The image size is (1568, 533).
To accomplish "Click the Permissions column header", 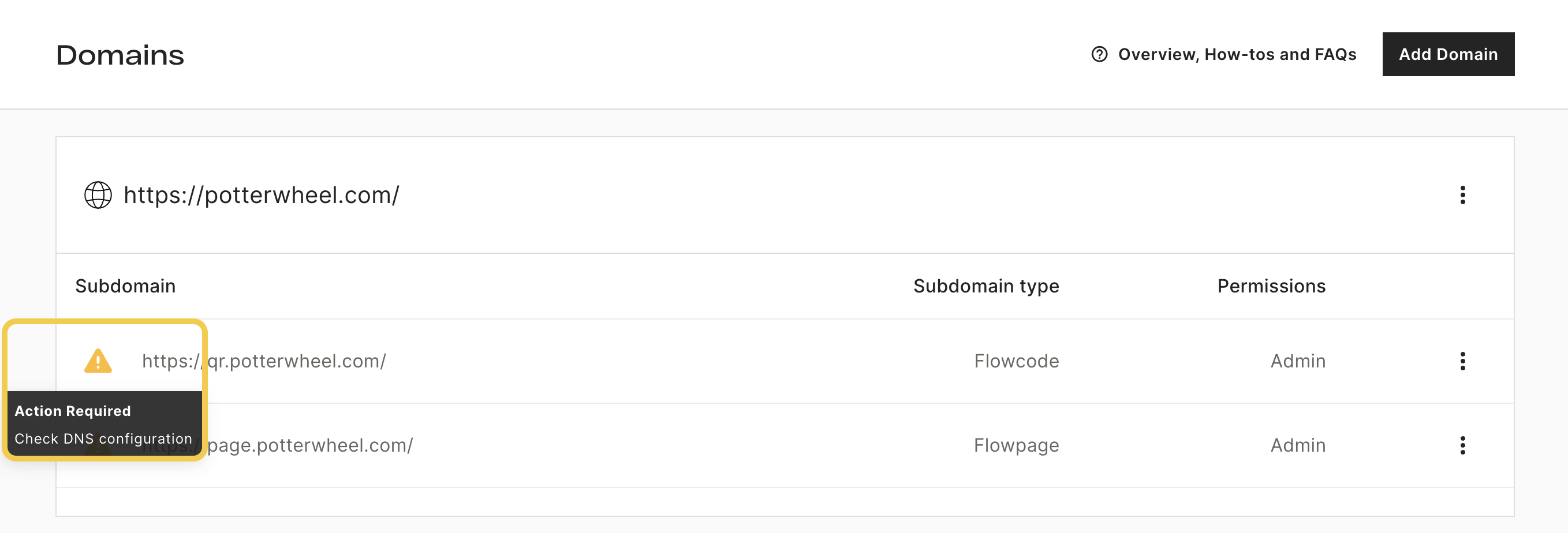I will [x=1271, y=286].
